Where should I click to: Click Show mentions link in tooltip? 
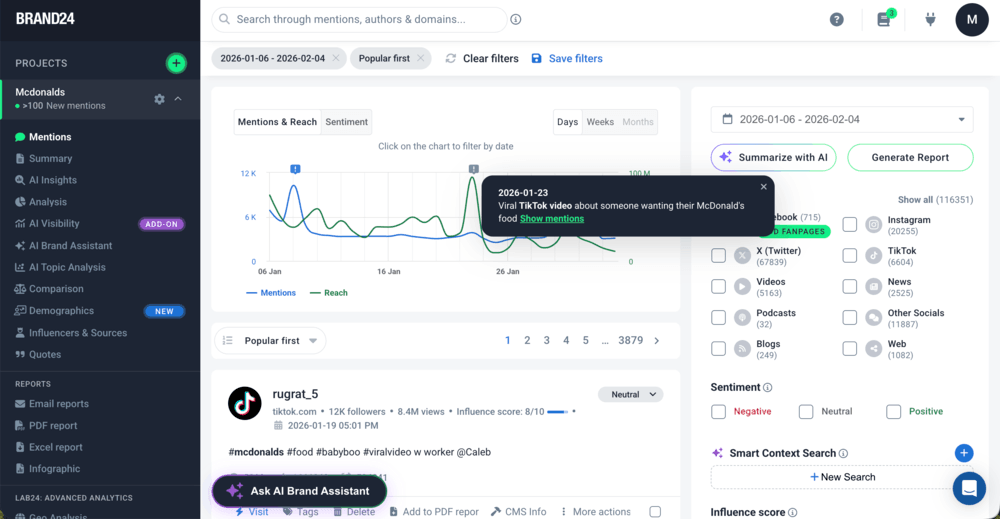click(552, 219)
